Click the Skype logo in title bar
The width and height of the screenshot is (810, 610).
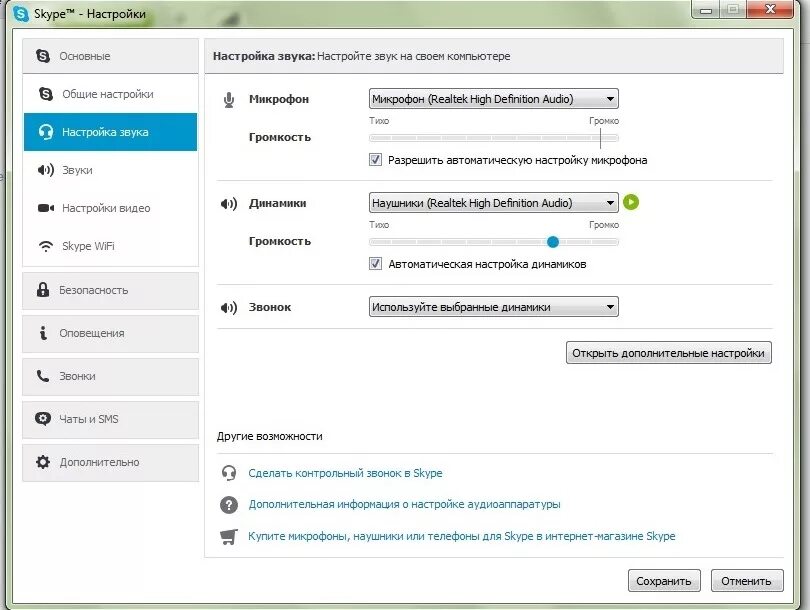point(21,13)
